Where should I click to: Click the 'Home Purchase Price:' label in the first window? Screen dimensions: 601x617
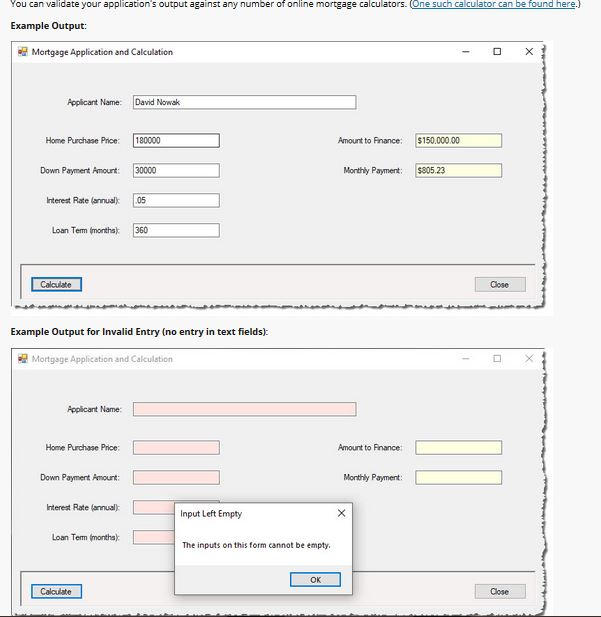(x=83, y=140)
